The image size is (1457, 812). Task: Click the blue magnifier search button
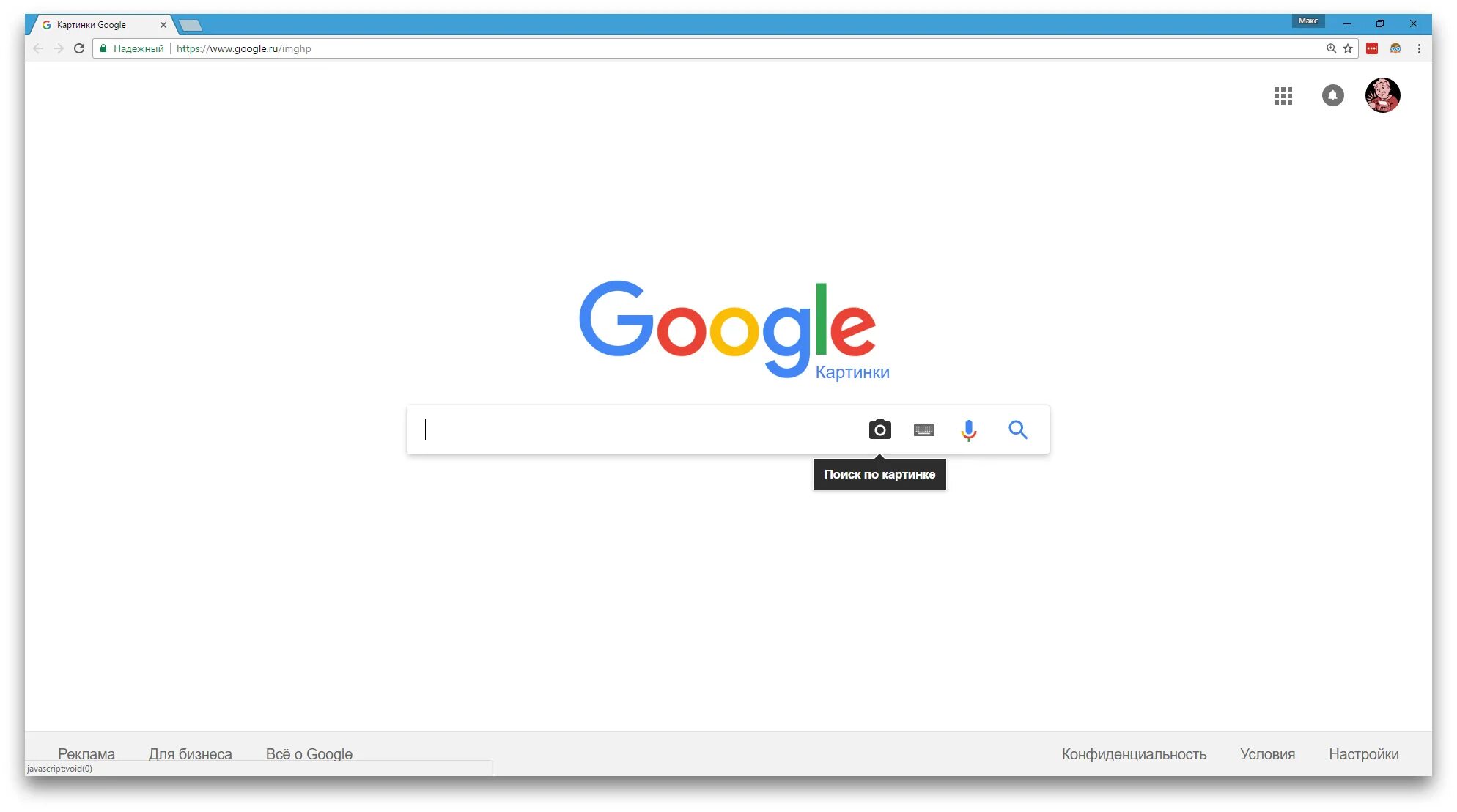(x=1018, y=429)
